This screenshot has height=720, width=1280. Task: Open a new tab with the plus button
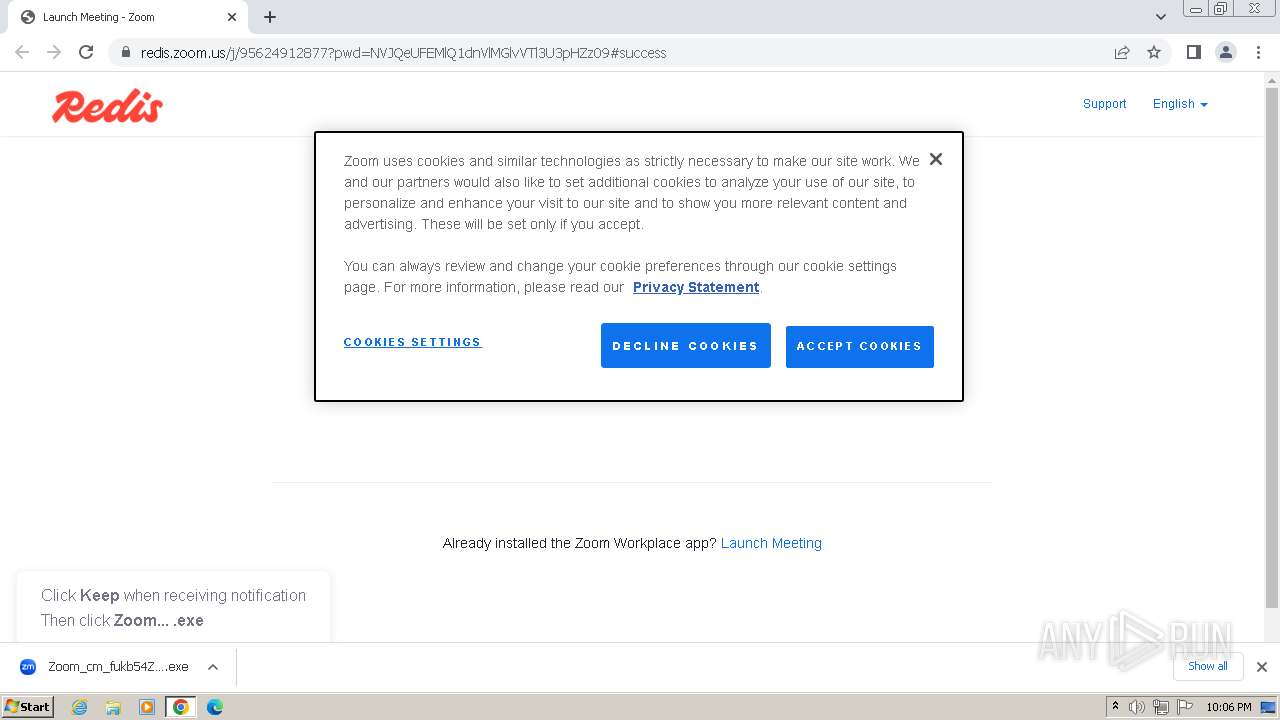270,17
